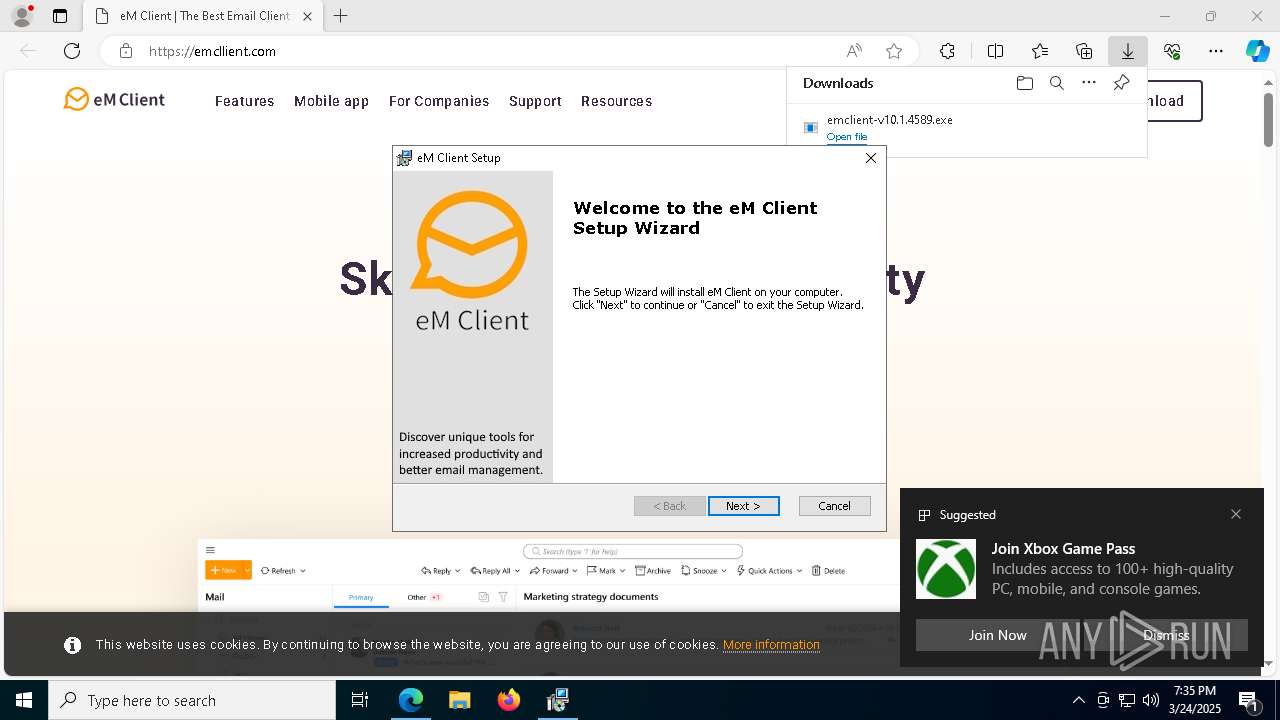Open Edge Settings and more menu

[x=1216, y=51]
